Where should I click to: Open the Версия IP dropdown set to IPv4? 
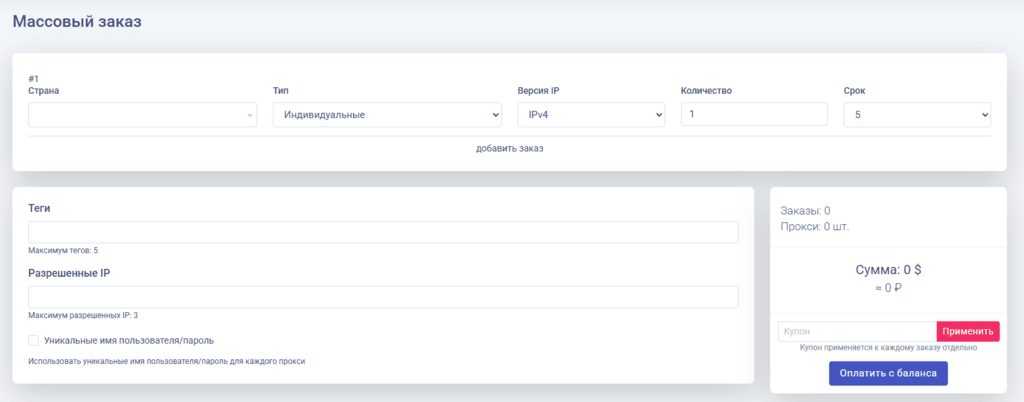[590, 115]
